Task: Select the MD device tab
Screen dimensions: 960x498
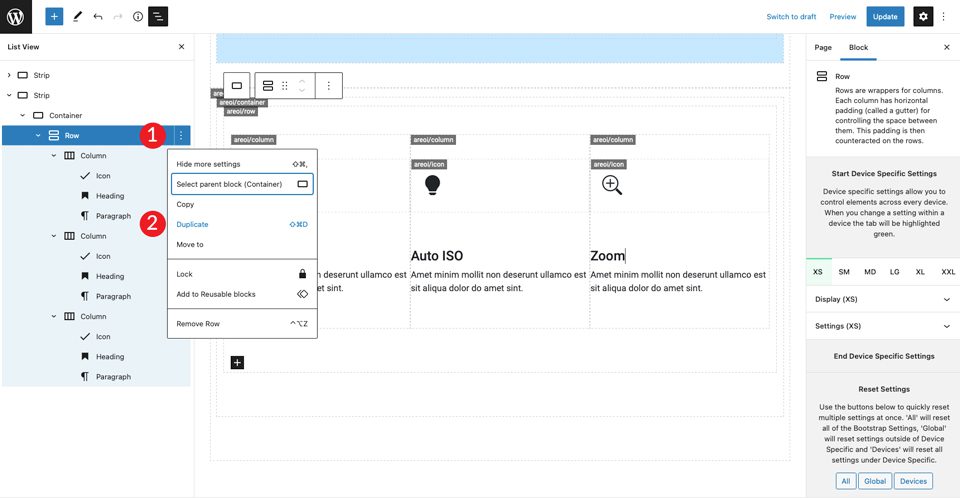Action: coord(869,272)
